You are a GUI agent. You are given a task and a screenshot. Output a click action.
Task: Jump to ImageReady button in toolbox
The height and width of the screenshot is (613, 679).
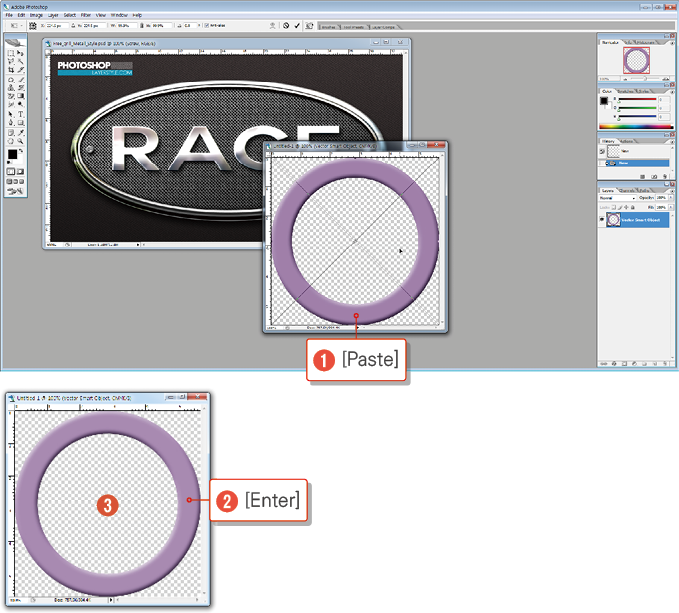point(16,191)
